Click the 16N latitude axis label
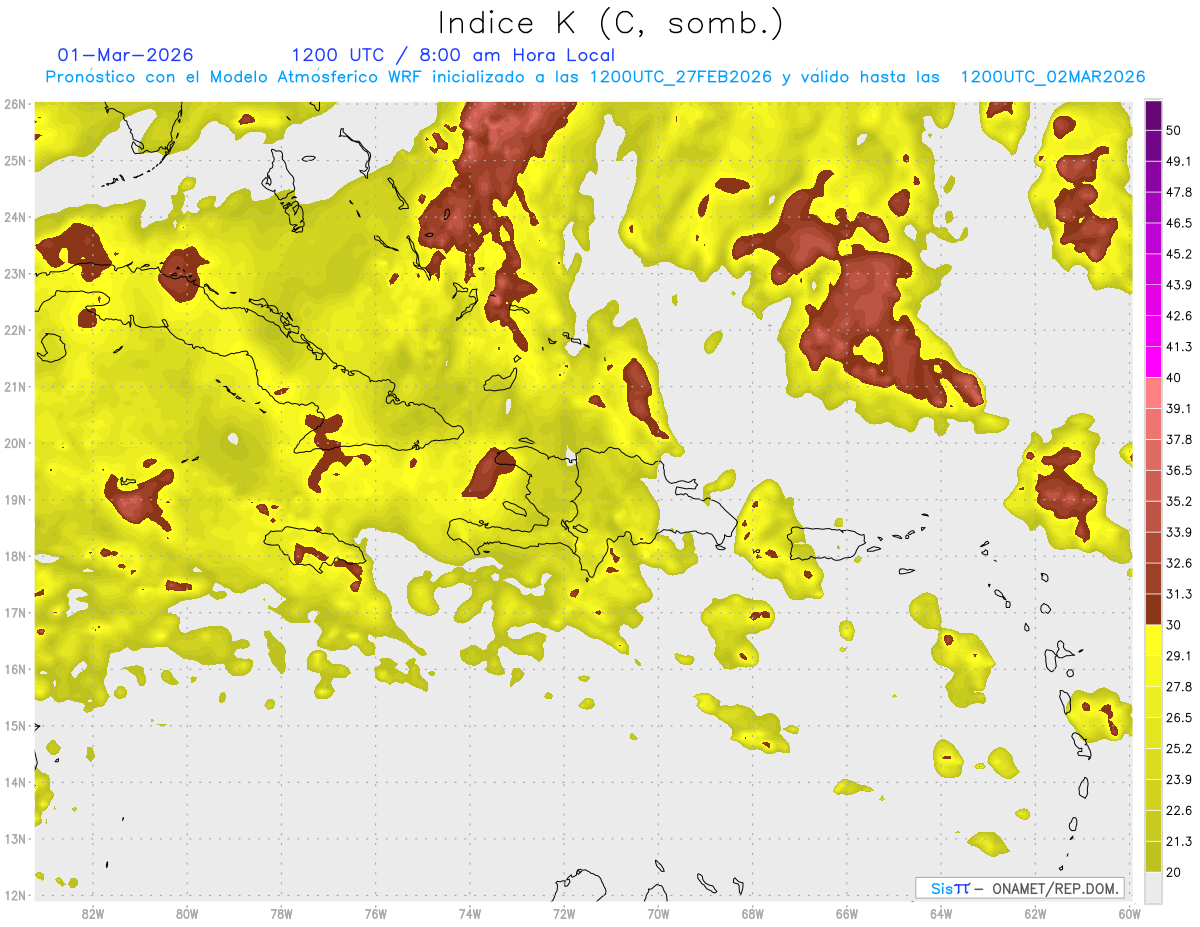 (x=15, y=669)
